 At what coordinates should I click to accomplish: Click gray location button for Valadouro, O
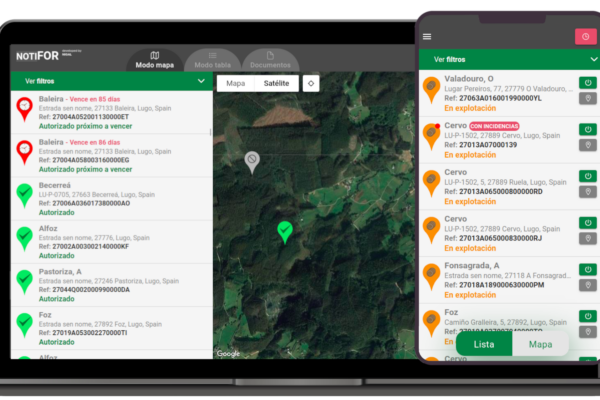tap(588, 98)
